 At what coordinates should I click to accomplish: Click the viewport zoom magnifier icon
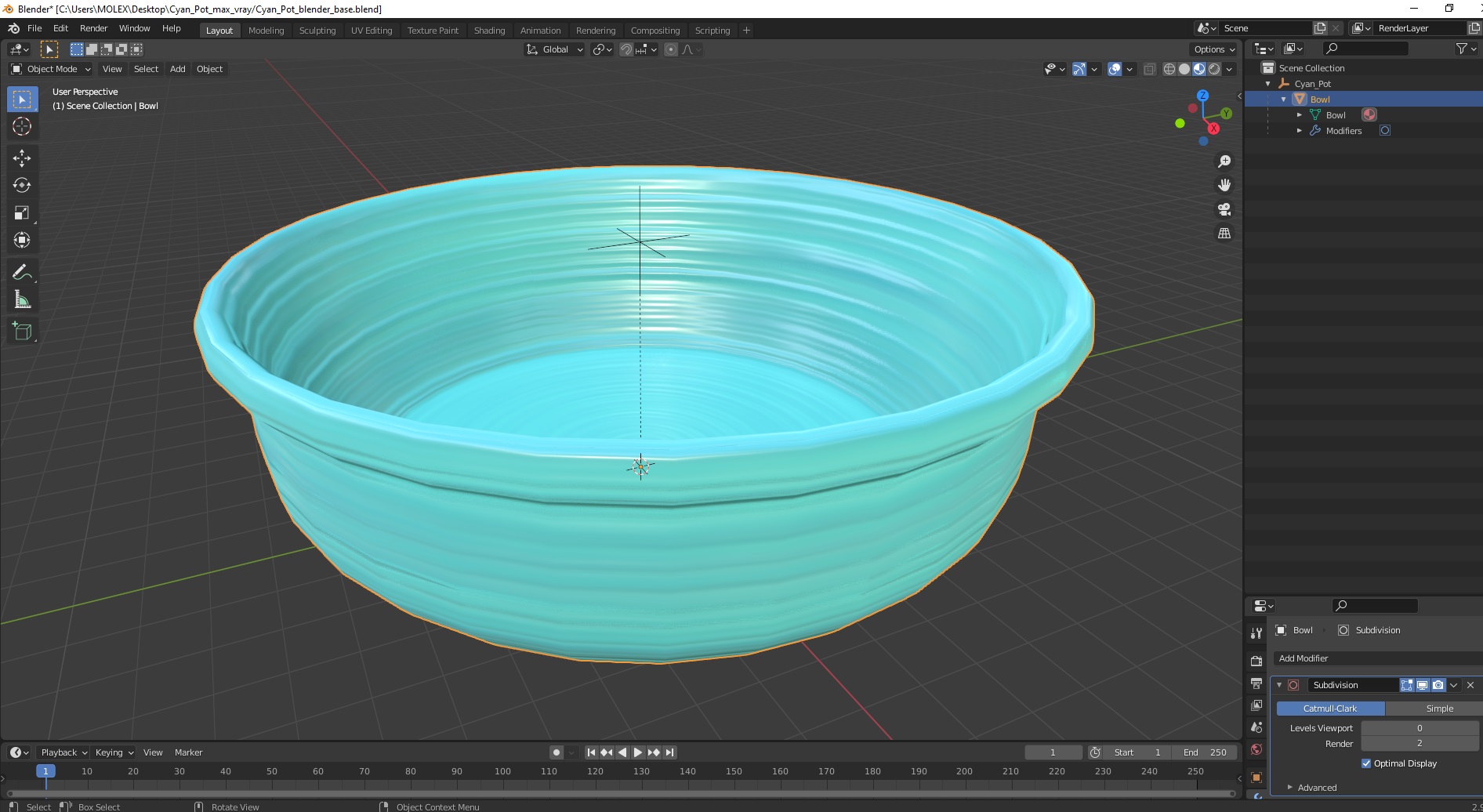[x=1224, y=161]
